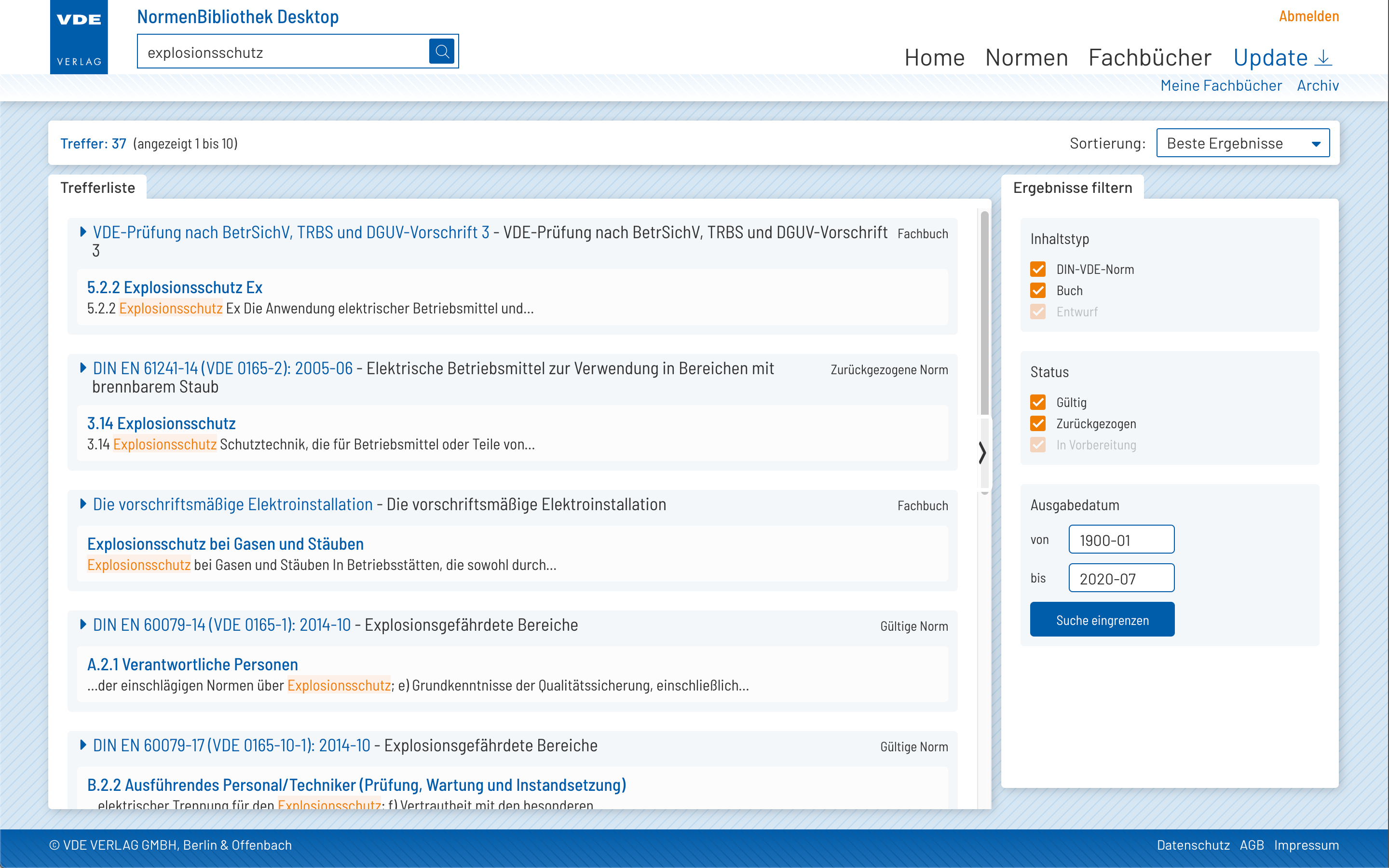Uncheck the Gültig status checkbox
The image size is (1389, 868).
pyautogui.click(x=1038, y=403)
